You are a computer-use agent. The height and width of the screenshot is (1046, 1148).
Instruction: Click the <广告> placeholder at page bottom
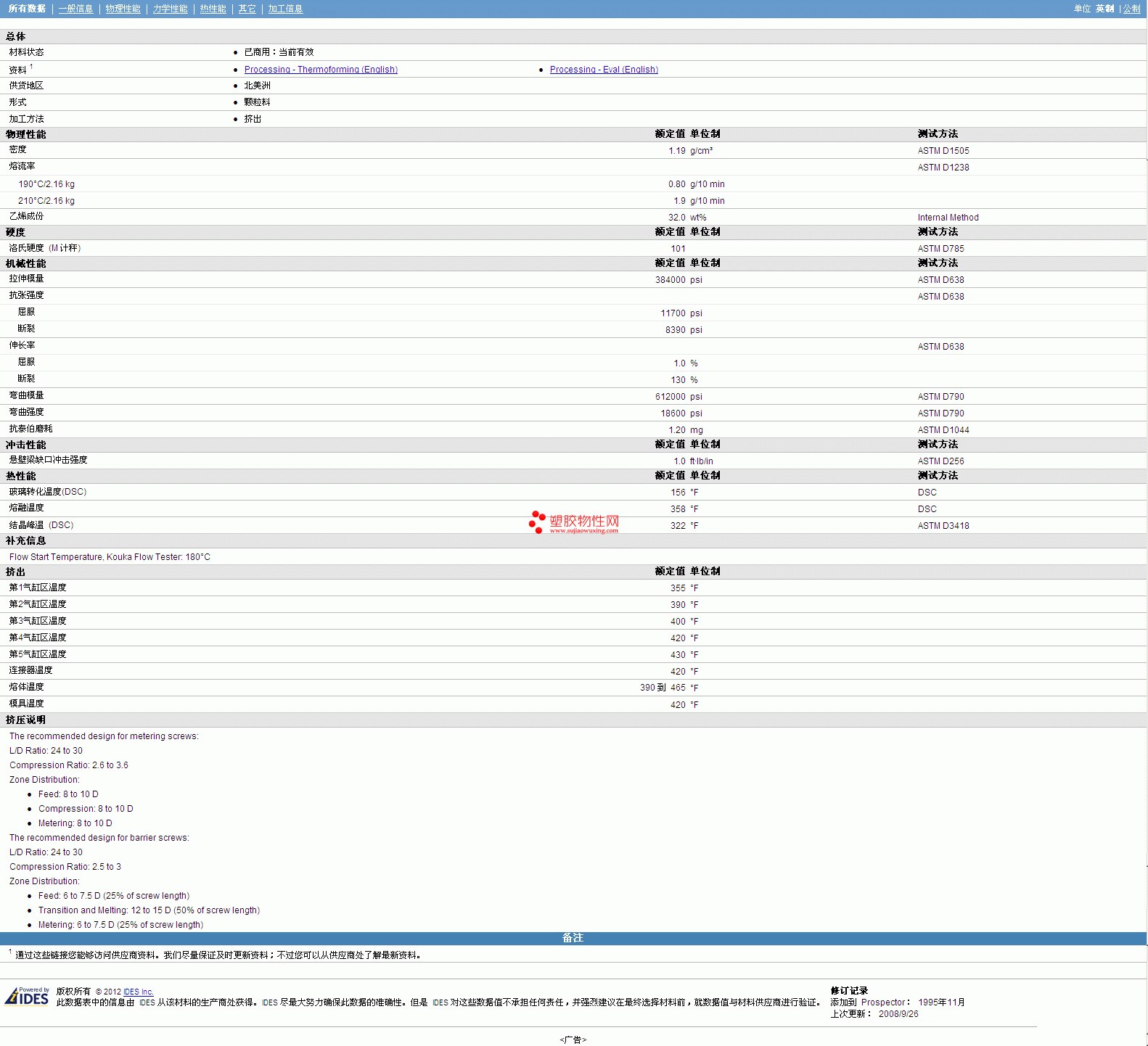(573, 1039)
